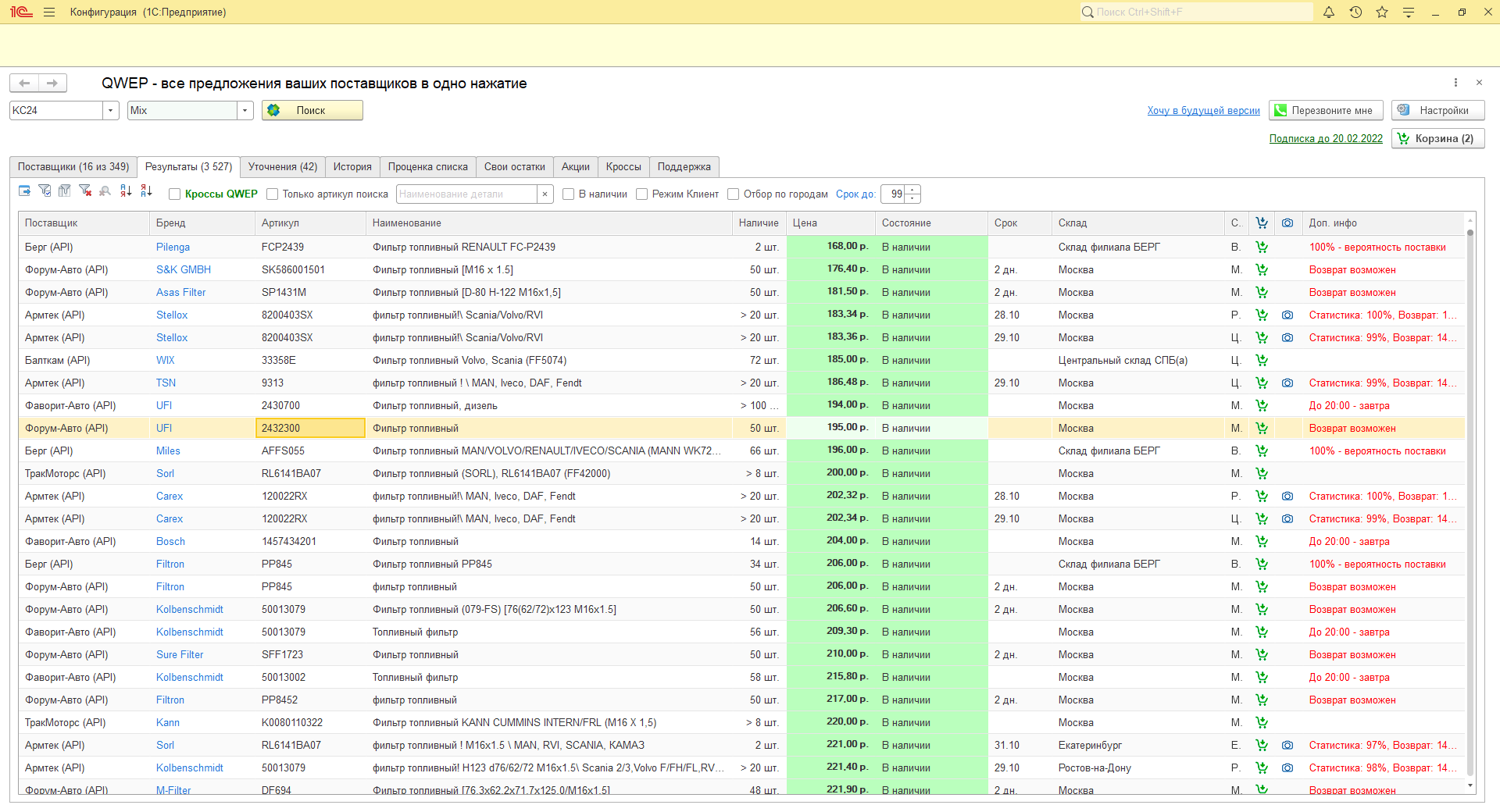
Task: Click the Подписка до 20.02.2022 link
Action: click(1326, 138)
